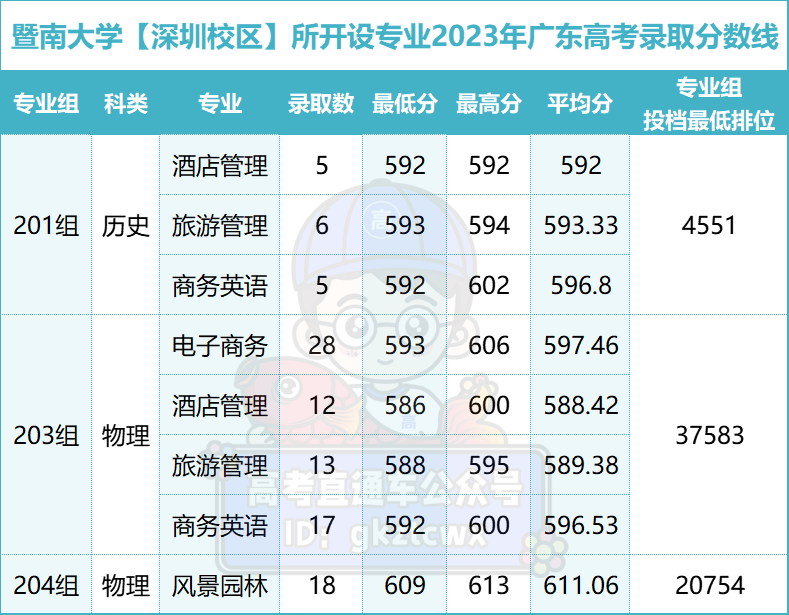Image resolution: width=789 pixels, height=615 pixels.
Task: Select the 最高分 column header
Action: point(489,104)
